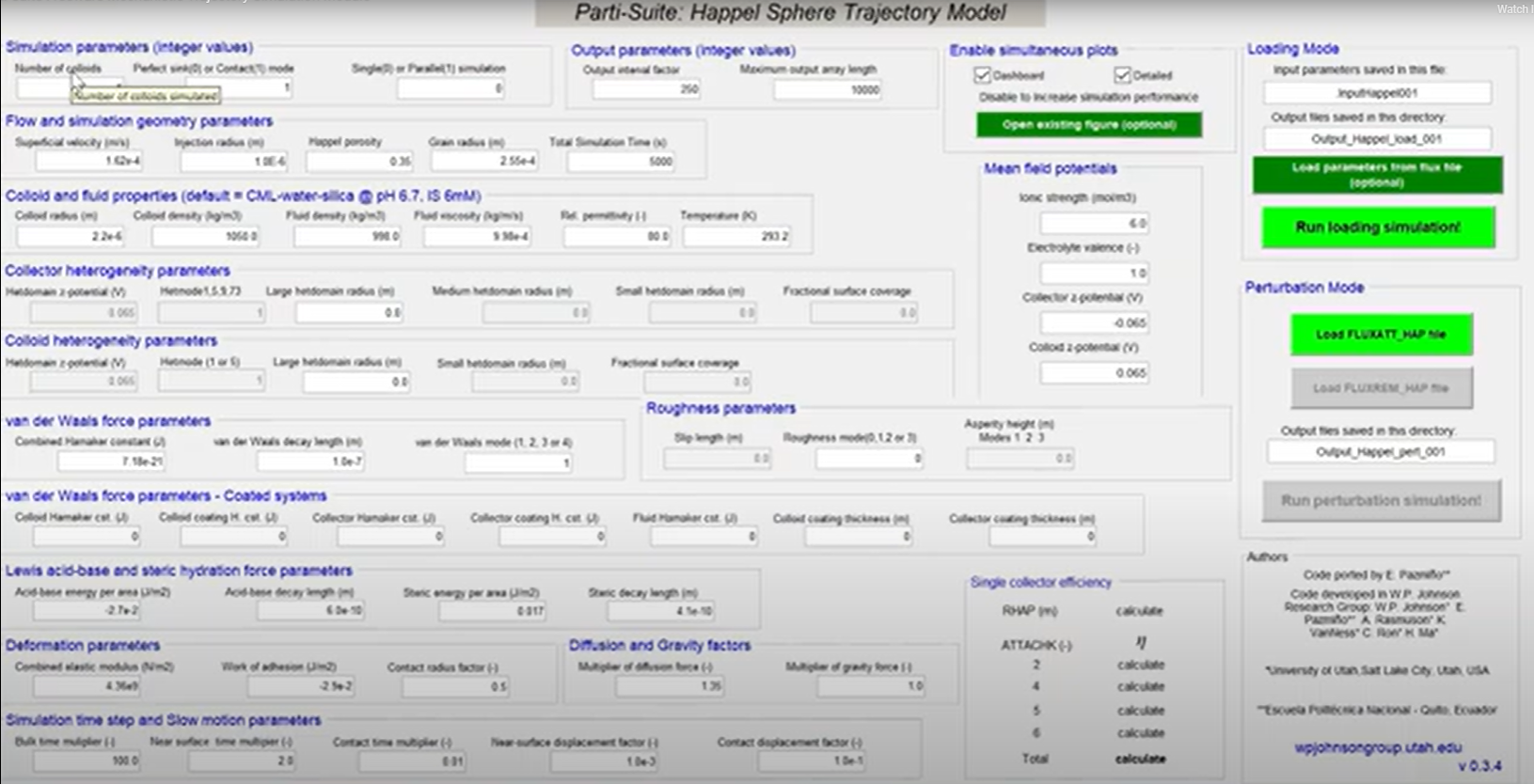The height and width of the screenshot is (784, 1534).
Task: Click the Output_Happel_load_001 directory field
Action: (x=1377, y=139)
